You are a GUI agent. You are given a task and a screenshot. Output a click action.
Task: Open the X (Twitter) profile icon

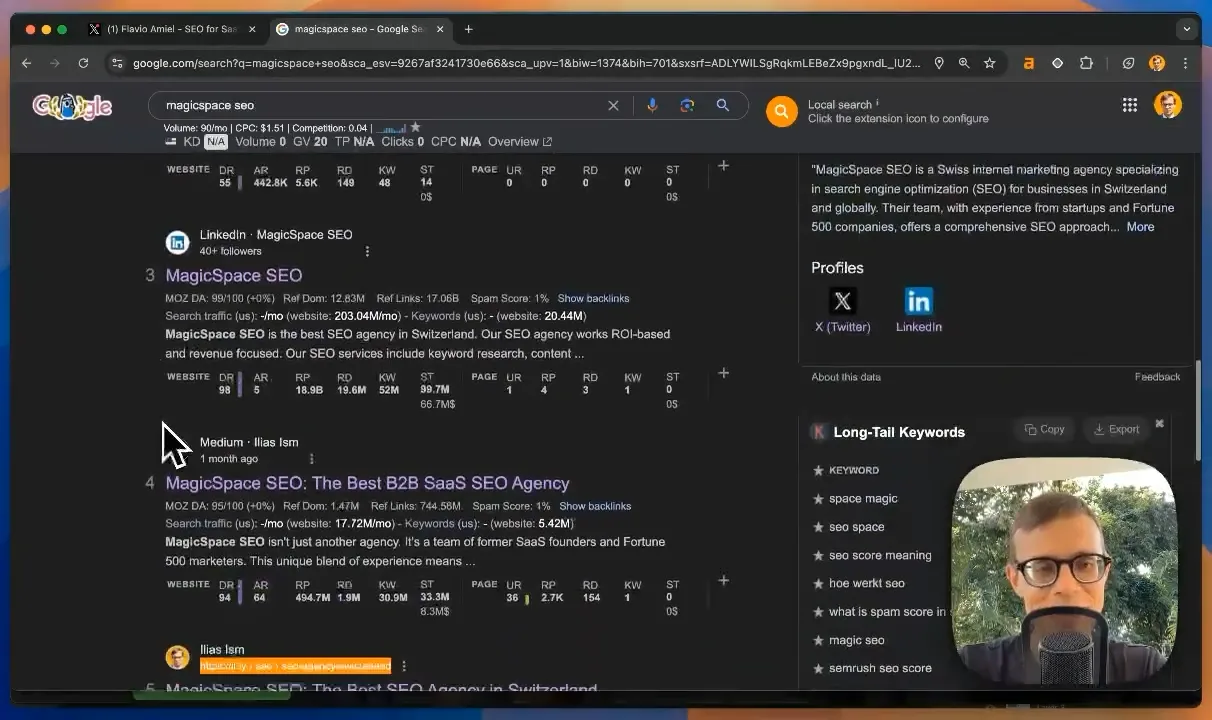pos(843,301)
